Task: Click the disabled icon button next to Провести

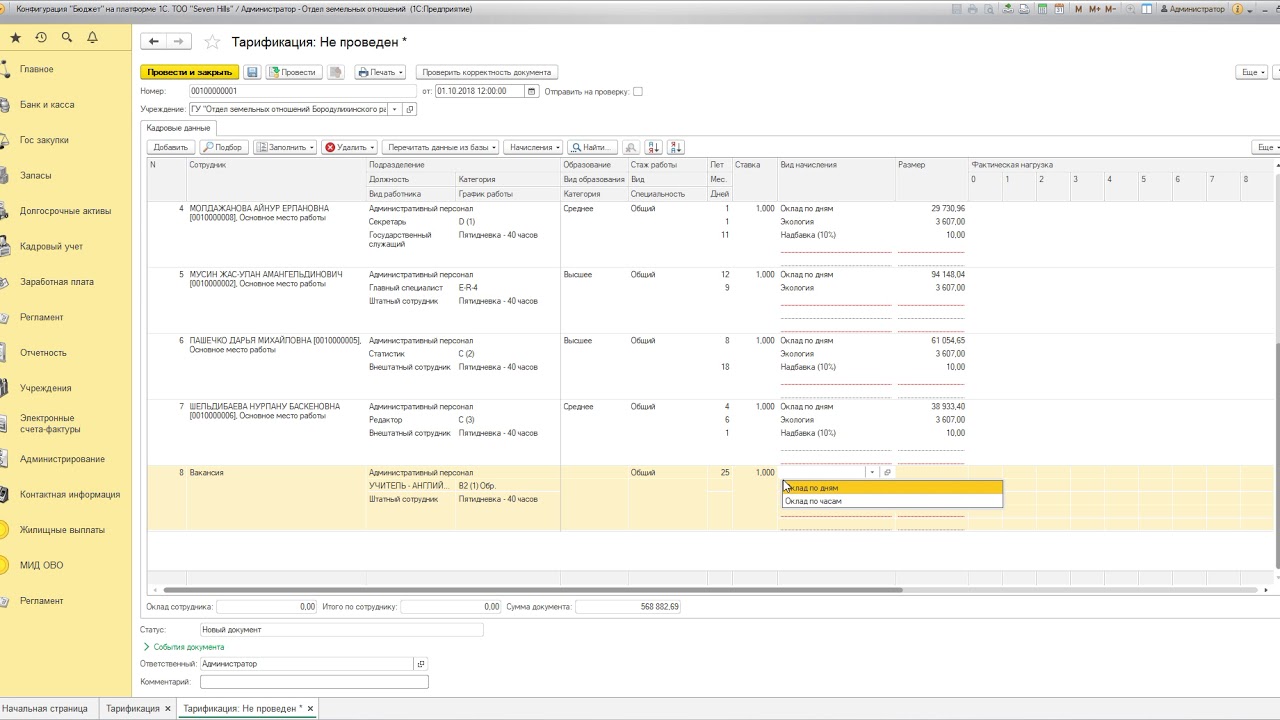Action: pyautogui.click(x=336, y=72)
